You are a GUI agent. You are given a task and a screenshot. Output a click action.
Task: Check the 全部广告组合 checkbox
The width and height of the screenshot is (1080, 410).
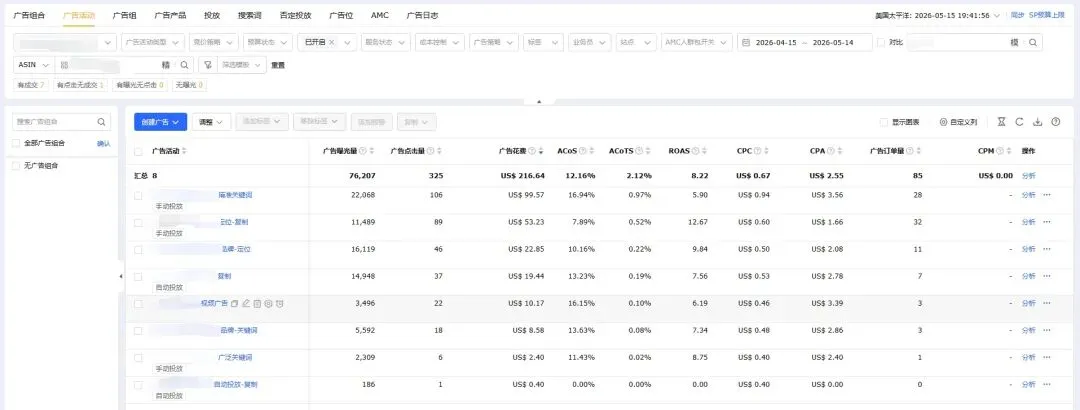(17, 143)
